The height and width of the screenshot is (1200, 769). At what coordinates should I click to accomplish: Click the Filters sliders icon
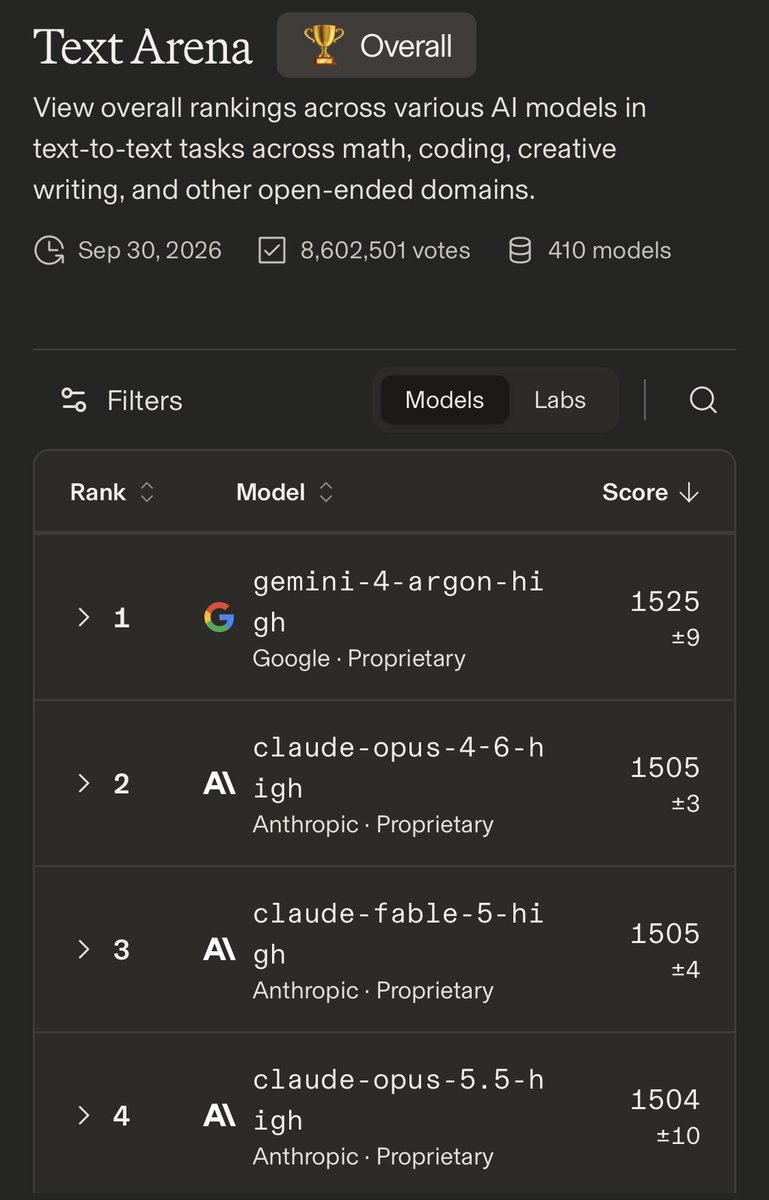(74, 401)
